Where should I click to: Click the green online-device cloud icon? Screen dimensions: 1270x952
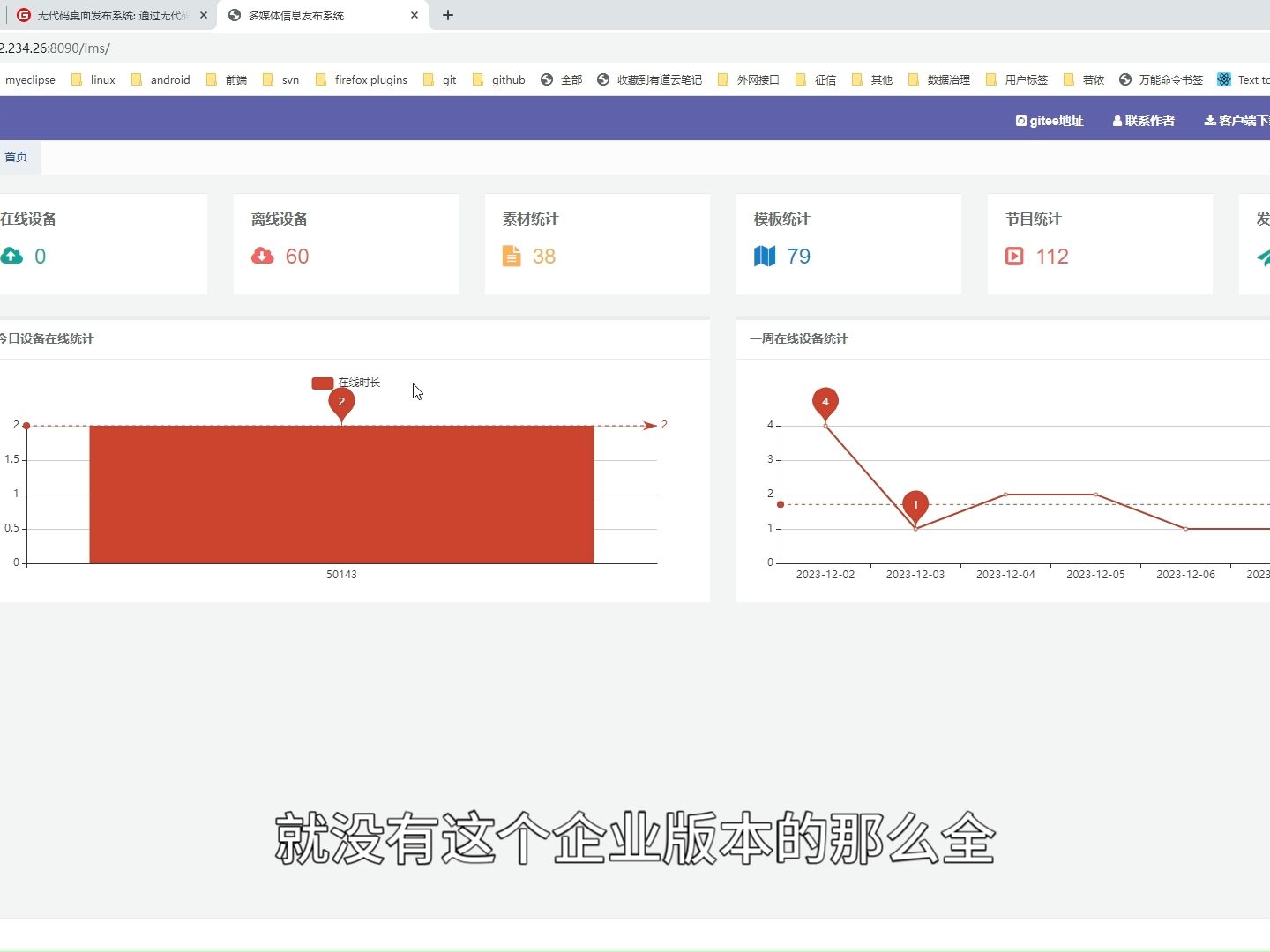tap(12, 256)
